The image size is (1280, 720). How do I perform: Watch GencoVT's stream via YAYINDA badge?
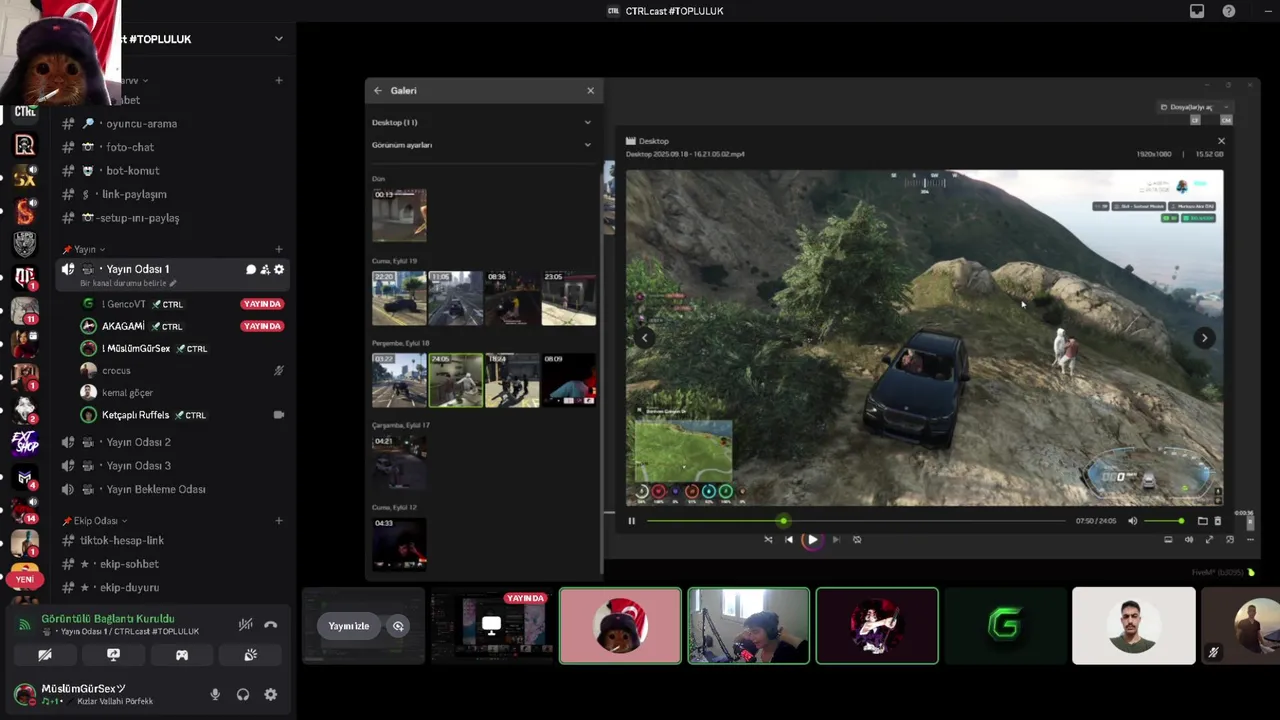tap(262, 304)
